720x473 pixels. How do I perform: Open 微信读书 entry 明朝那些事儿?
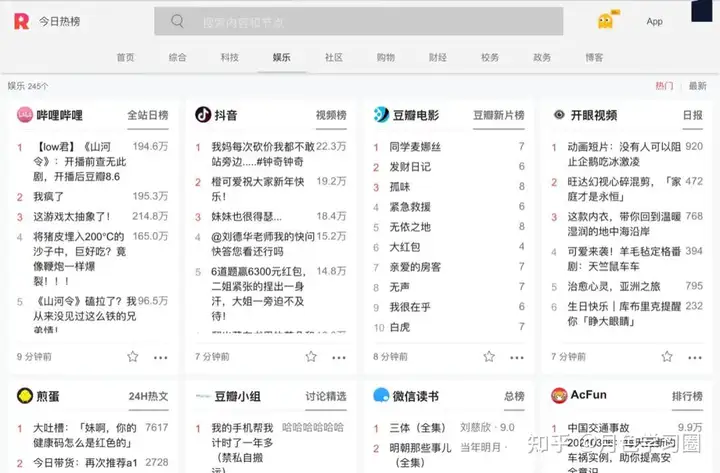coord(421,455)
